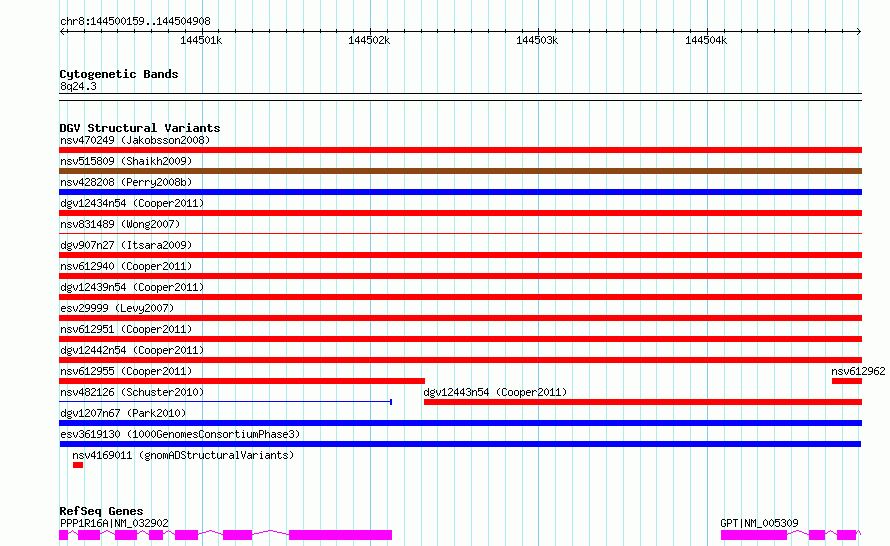This screenshot has height=546, width=890.
Task: Select the dgv12442n54 (Cooper2011) label
Action: [x=132, y=350]
